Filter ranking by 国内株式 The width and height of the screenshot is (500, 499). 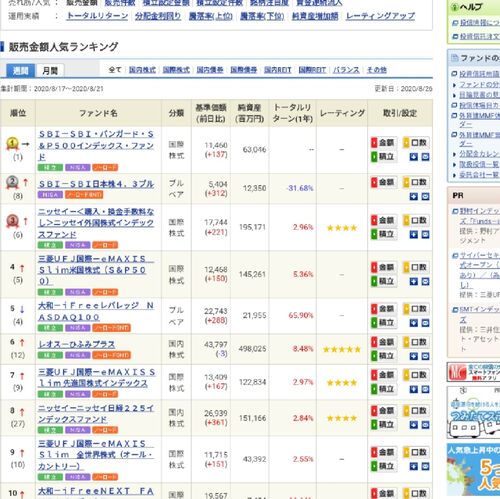[x=142, y=70]
